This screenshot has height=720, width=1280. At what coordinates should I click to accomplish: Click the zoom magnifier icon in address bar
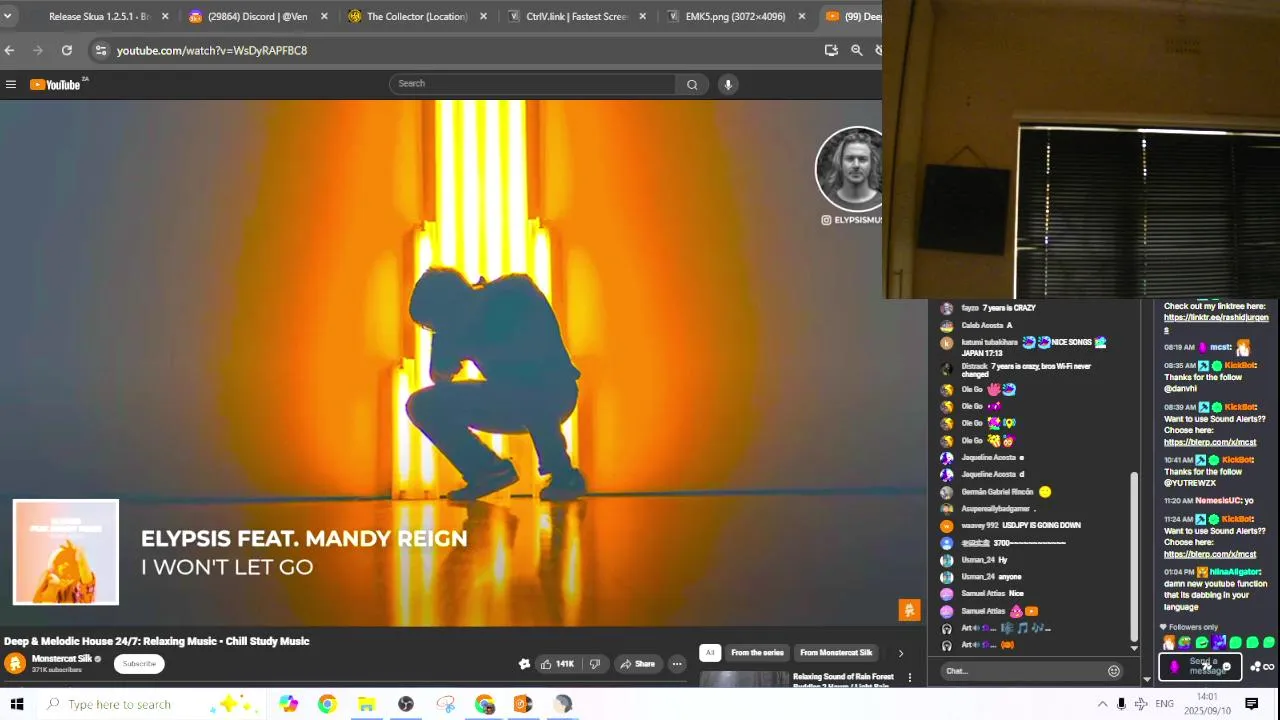pyautogui.click(x=857, y=50)
